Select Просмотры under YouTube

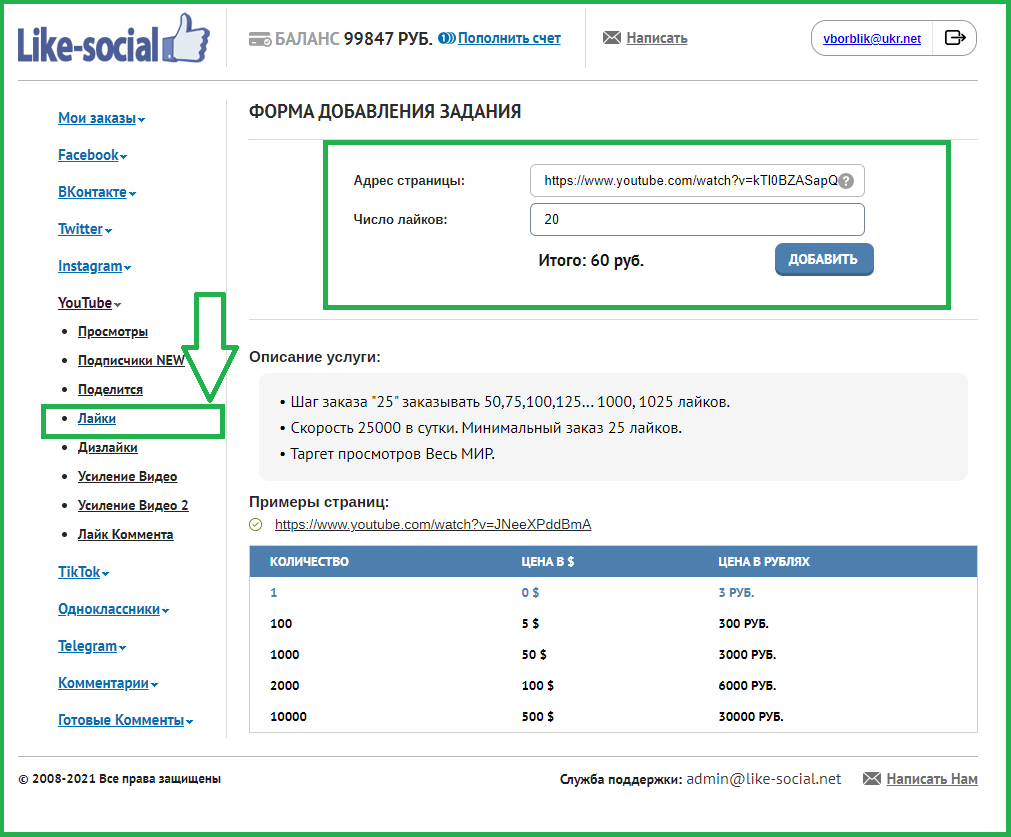pyautogui.click(x=113, y=331)
